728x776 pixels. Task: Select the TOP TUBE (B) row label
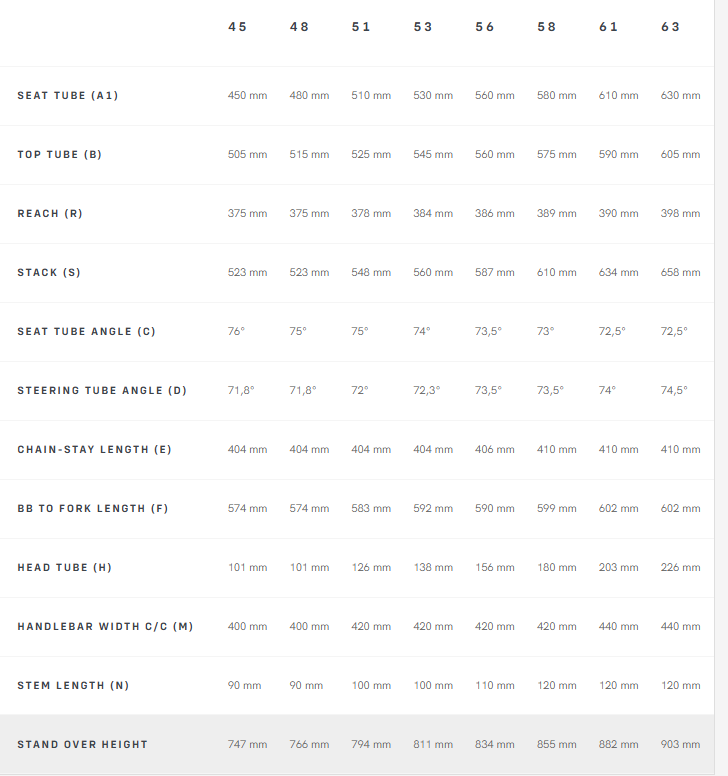[60, 155]
